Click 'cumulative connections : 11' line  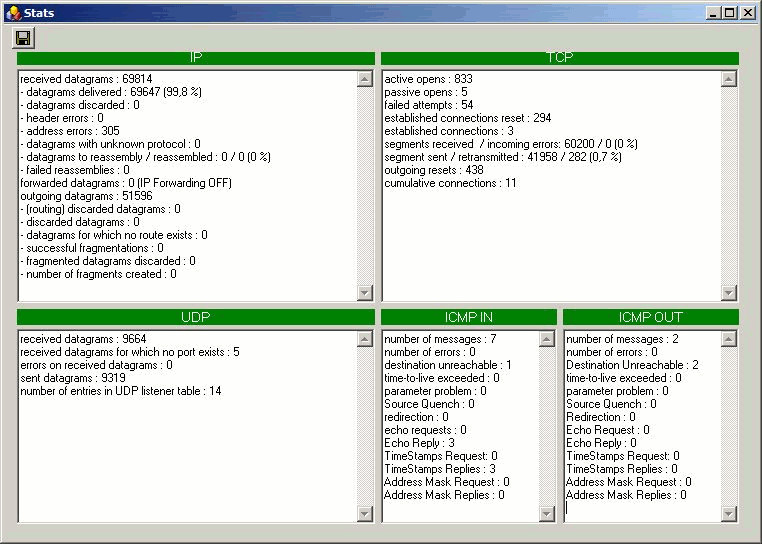click(450, 183)
